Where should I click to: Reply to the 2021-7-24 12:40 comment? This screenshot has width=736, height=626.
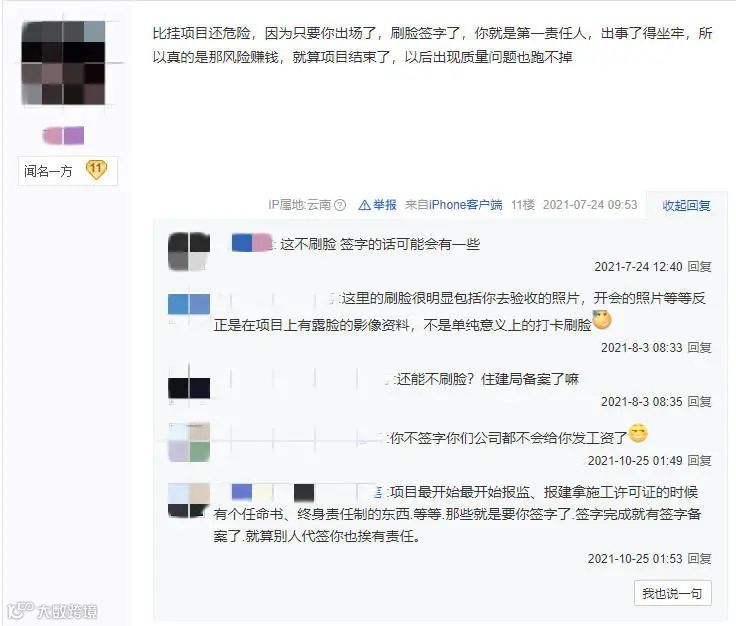tap(699, 267)
